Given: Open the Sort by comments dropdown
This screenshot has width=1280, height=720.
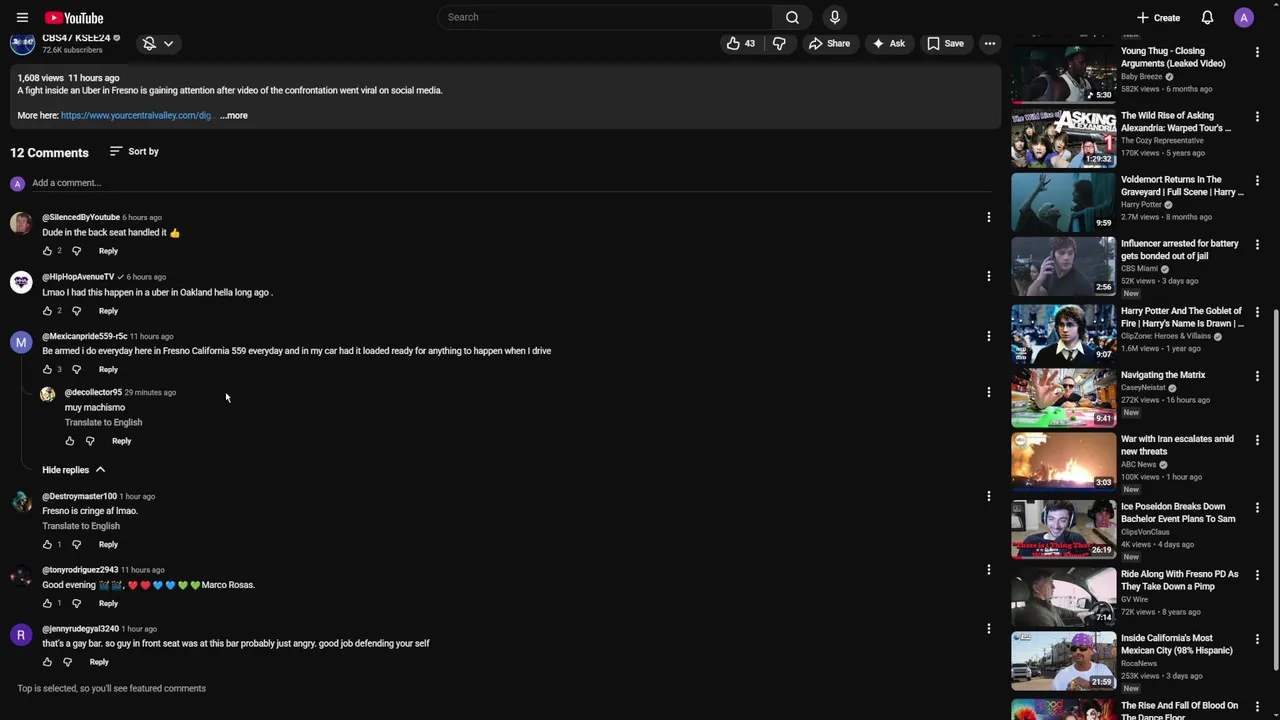Looking at the screenshot, I should [x=134, y=152].
